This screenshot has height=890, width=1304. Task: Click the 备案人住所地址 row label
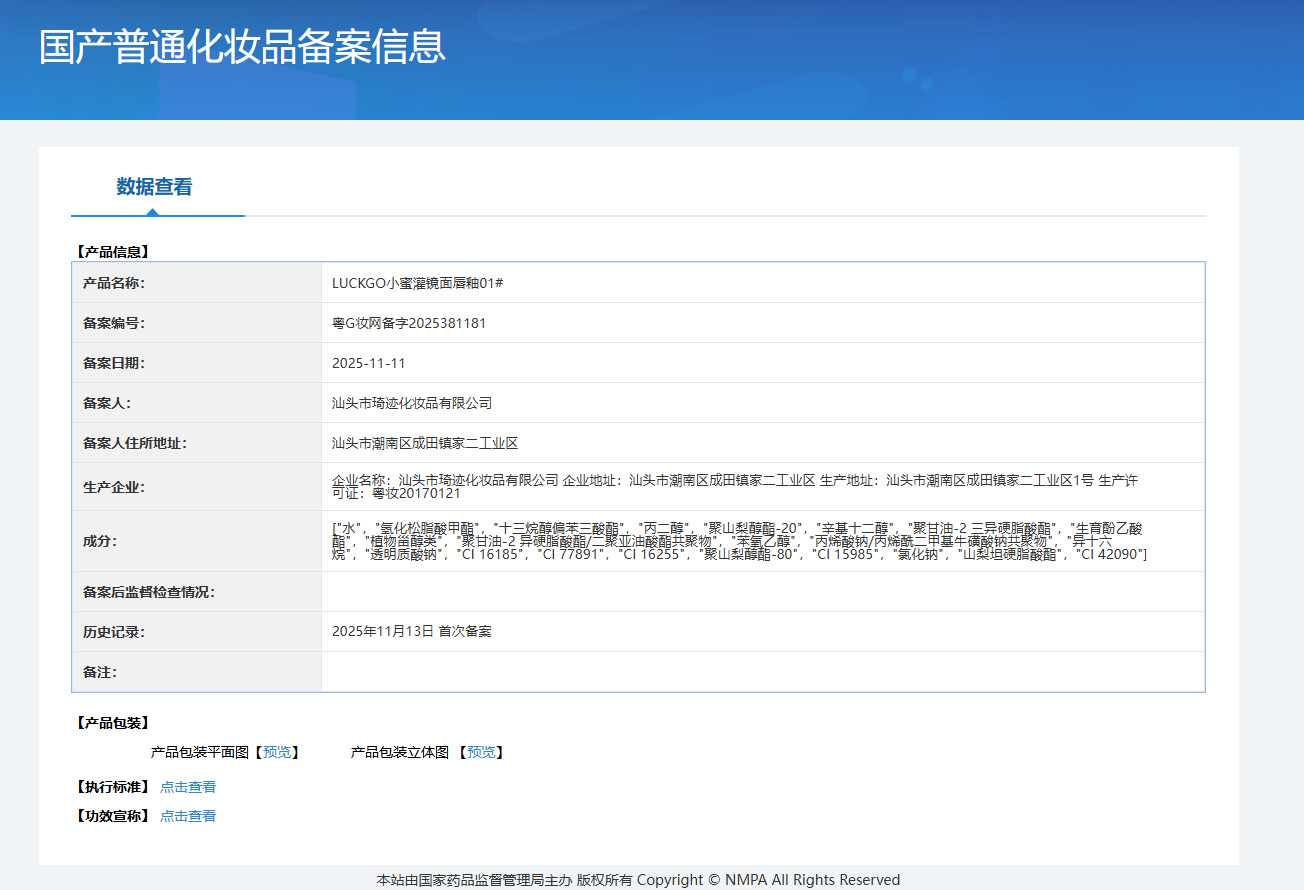click(135, 443)
